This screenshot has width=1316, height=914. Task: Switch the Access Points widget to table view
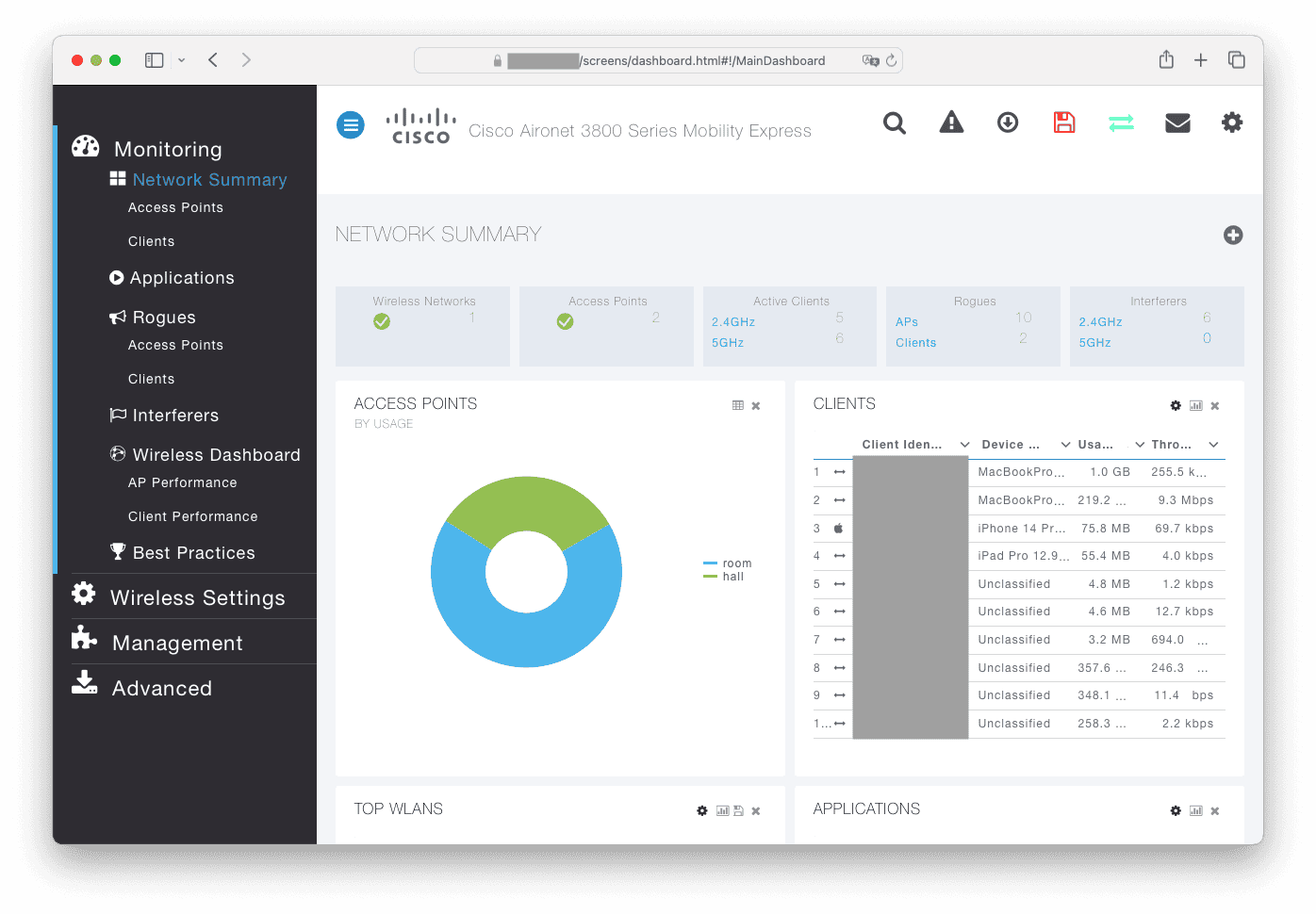click(738, 404)
